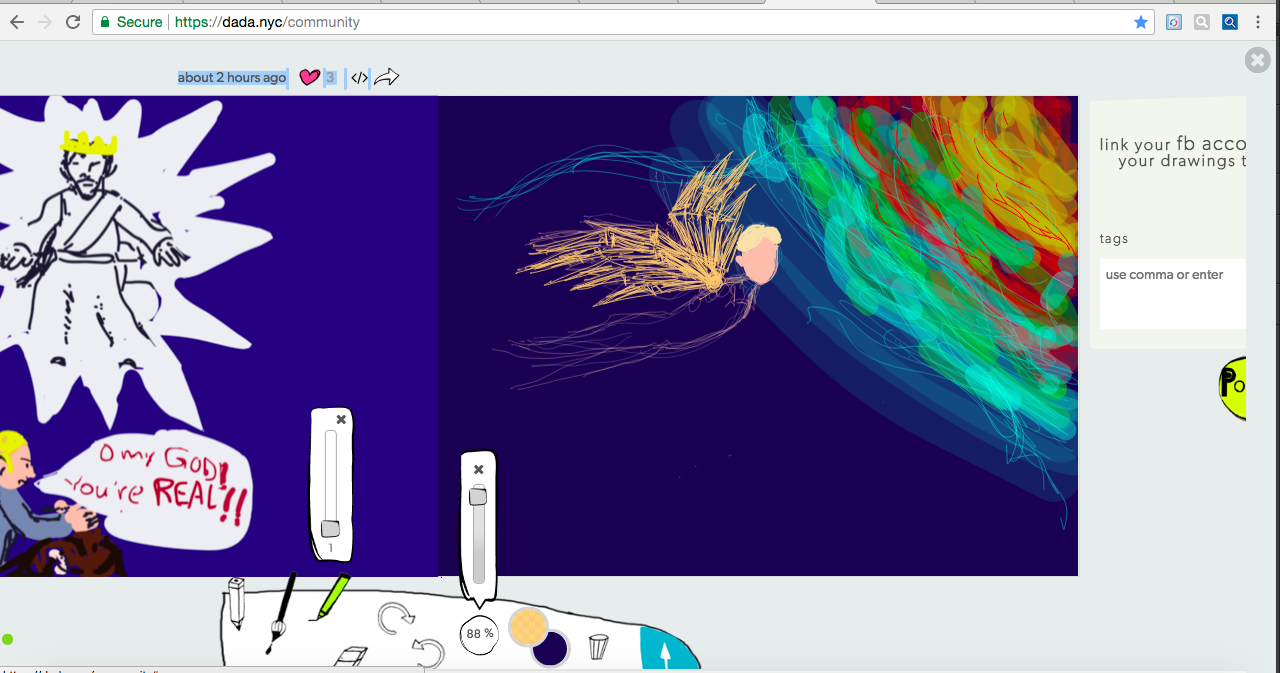This screenshot has height=673, width=1280.
Task: Close the opacity slider popup
Action: [478, 470]
